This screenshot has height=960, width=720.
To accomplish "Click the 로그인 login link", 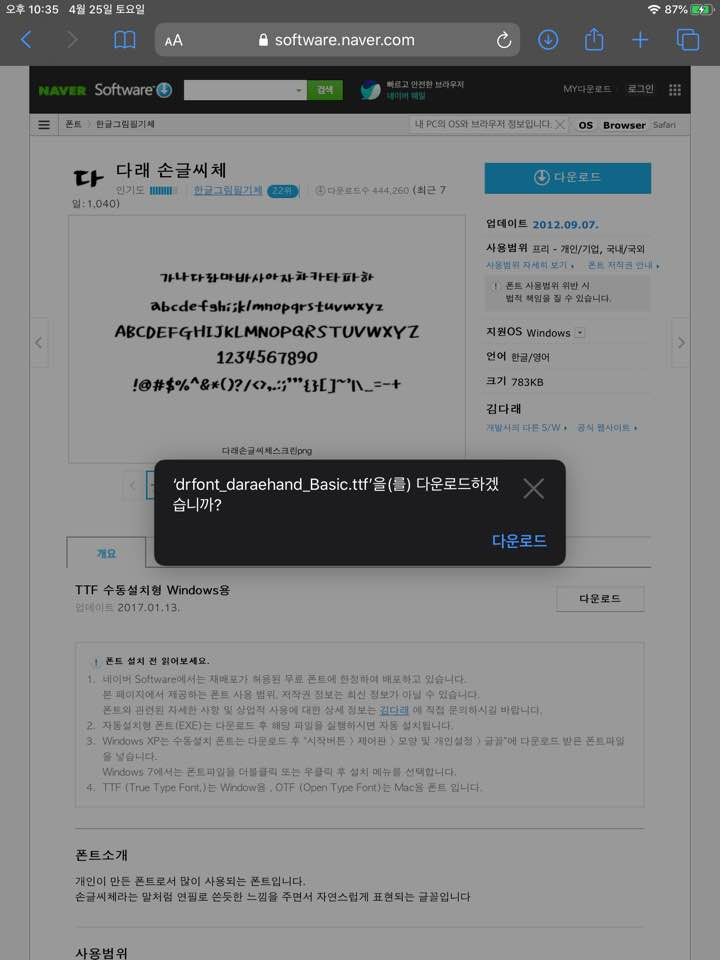I will (x=640, y=89).
